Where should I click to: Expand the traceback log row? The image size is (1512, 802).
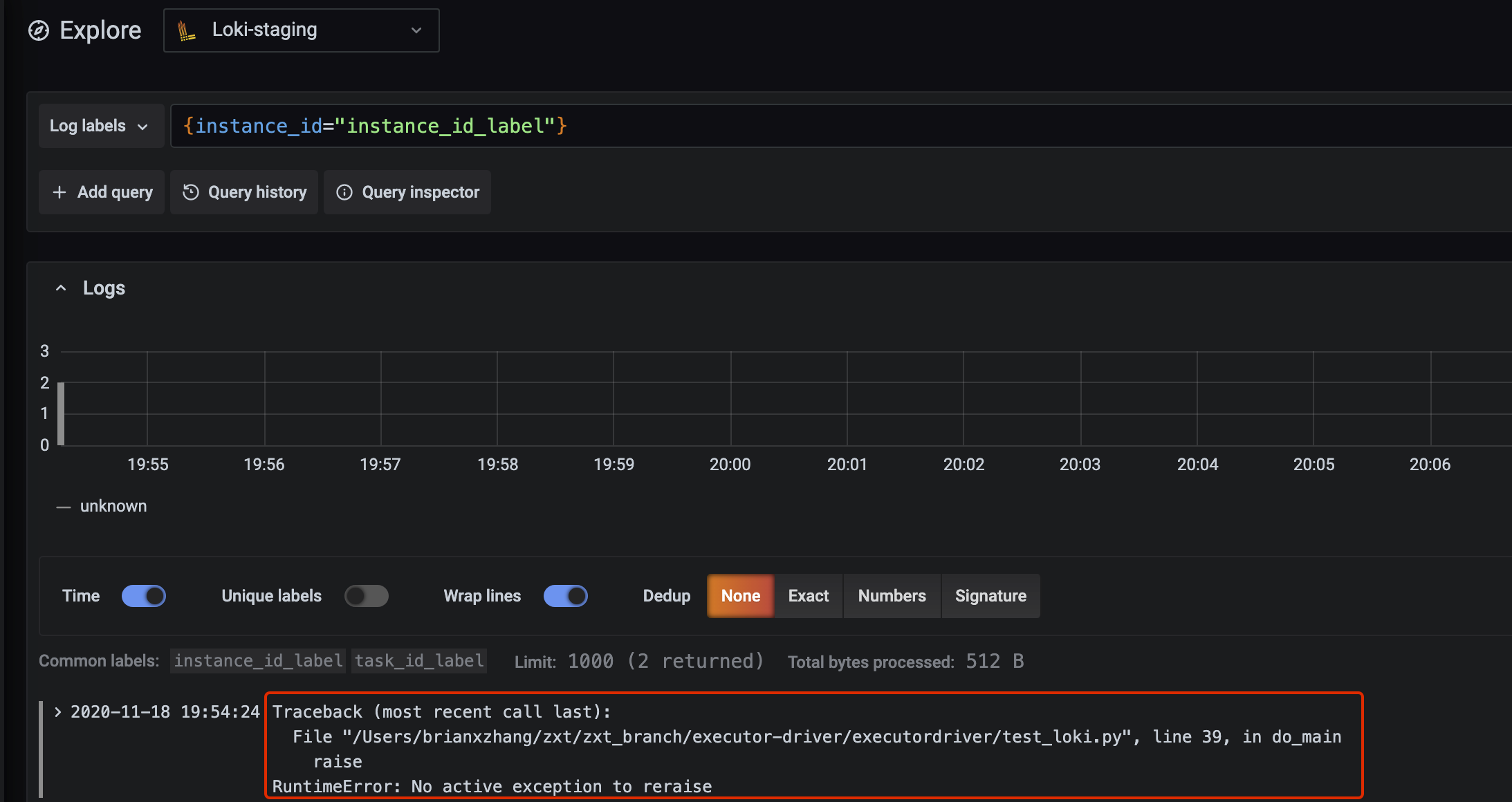pyautogui.click(x=59, y=711)
